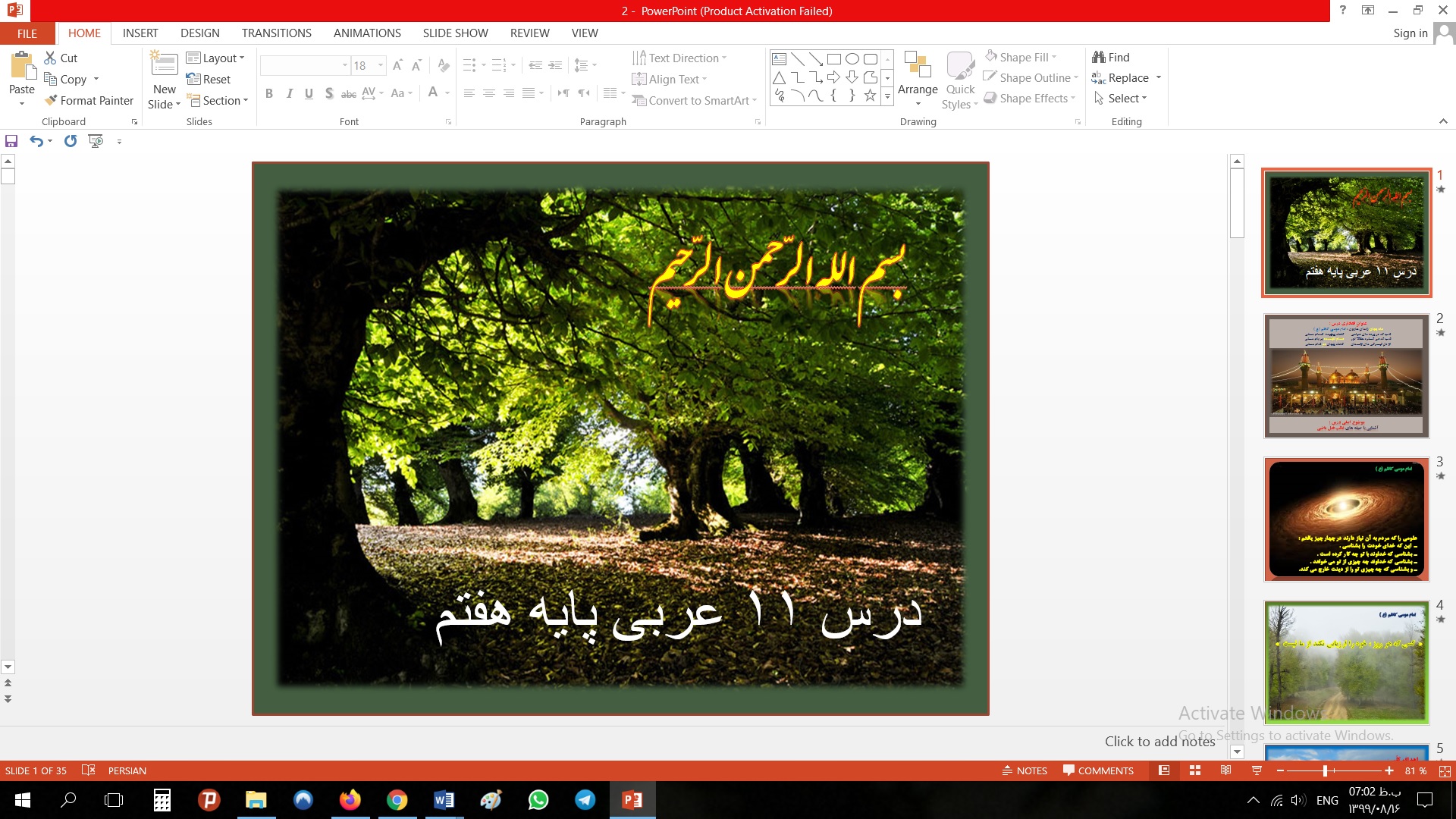The height and width of the screenshot is (819, 1456).
Task: Switch to Reading View in status bar
Action: (1225, 770)
